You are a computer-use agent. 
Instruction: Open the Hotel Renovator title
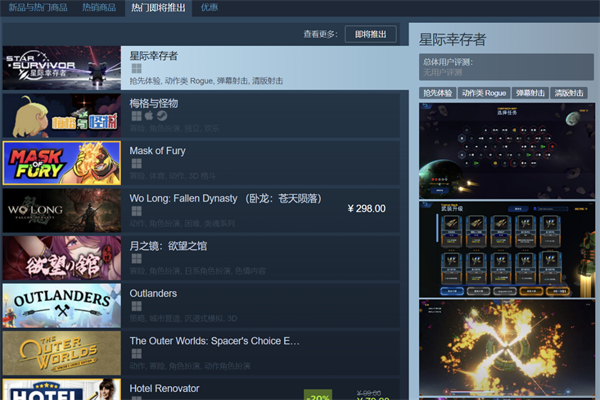tap(164, 388)
